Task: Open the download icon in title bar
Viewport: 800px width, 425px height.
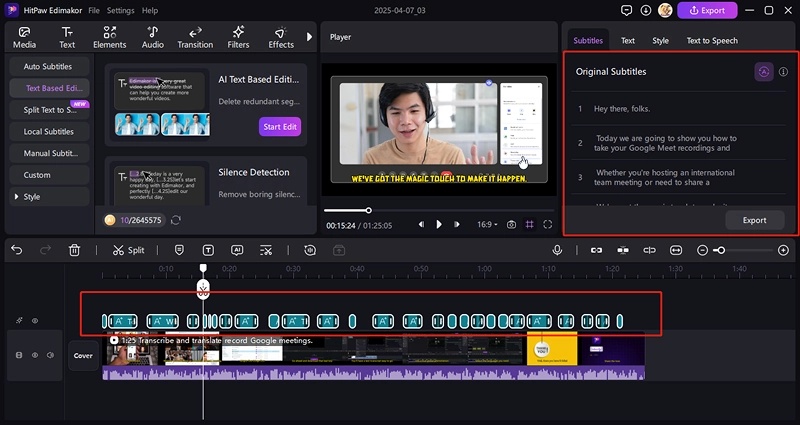Action: click(646, 10)
